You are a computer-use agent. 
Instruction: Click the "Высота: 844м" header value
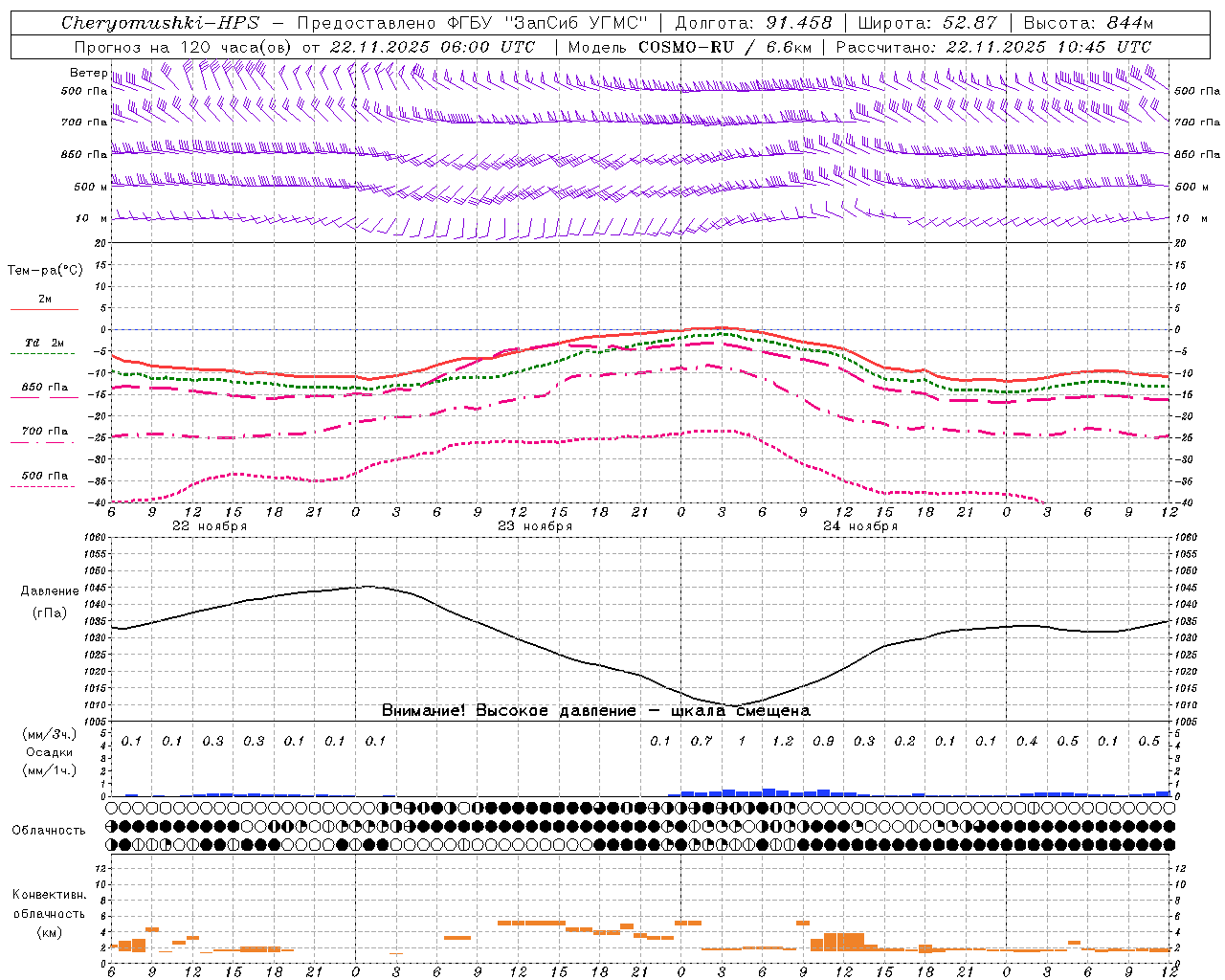click(1088, 23)
